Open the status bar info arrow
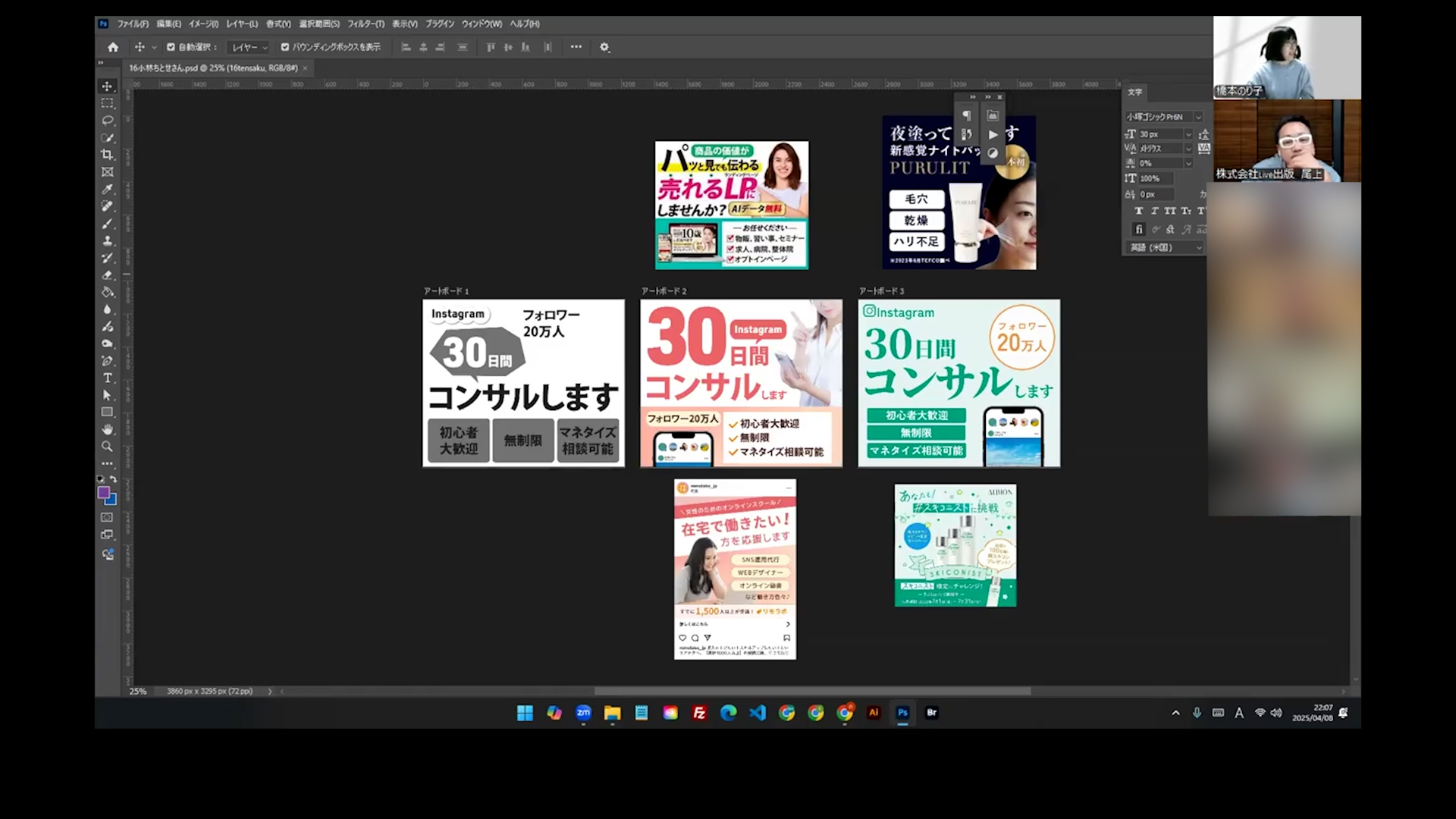Viewport: 1456px width, 819px height. point(269,692)
